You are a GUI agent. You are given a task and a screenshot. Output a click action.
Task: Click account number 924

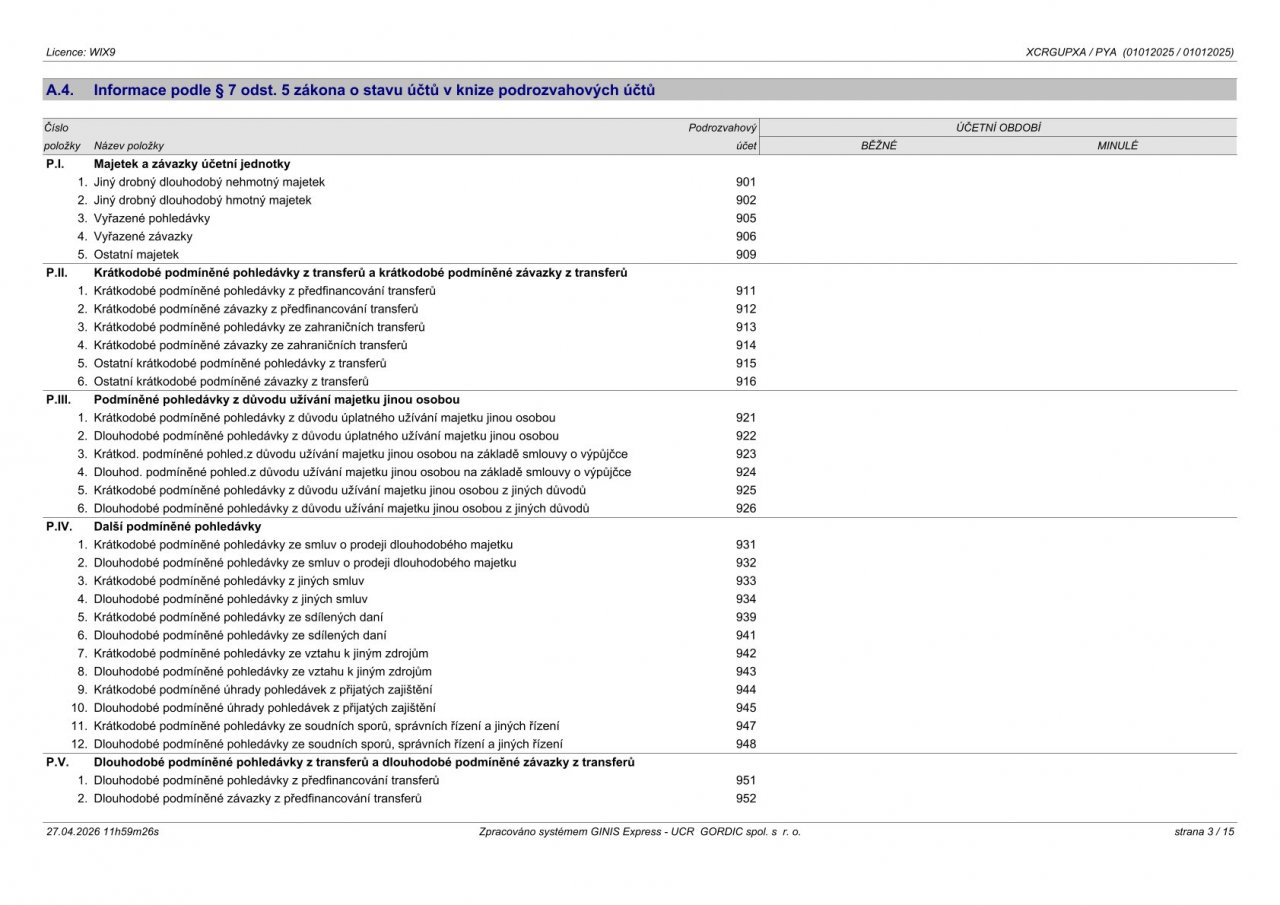pos(745,472)
